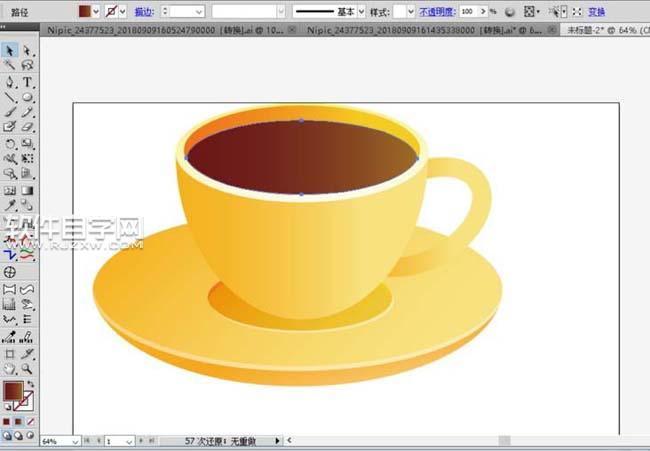The image size is (650, 451).
Task: Enable Draw Behind mode
Action: pos(19,435)
